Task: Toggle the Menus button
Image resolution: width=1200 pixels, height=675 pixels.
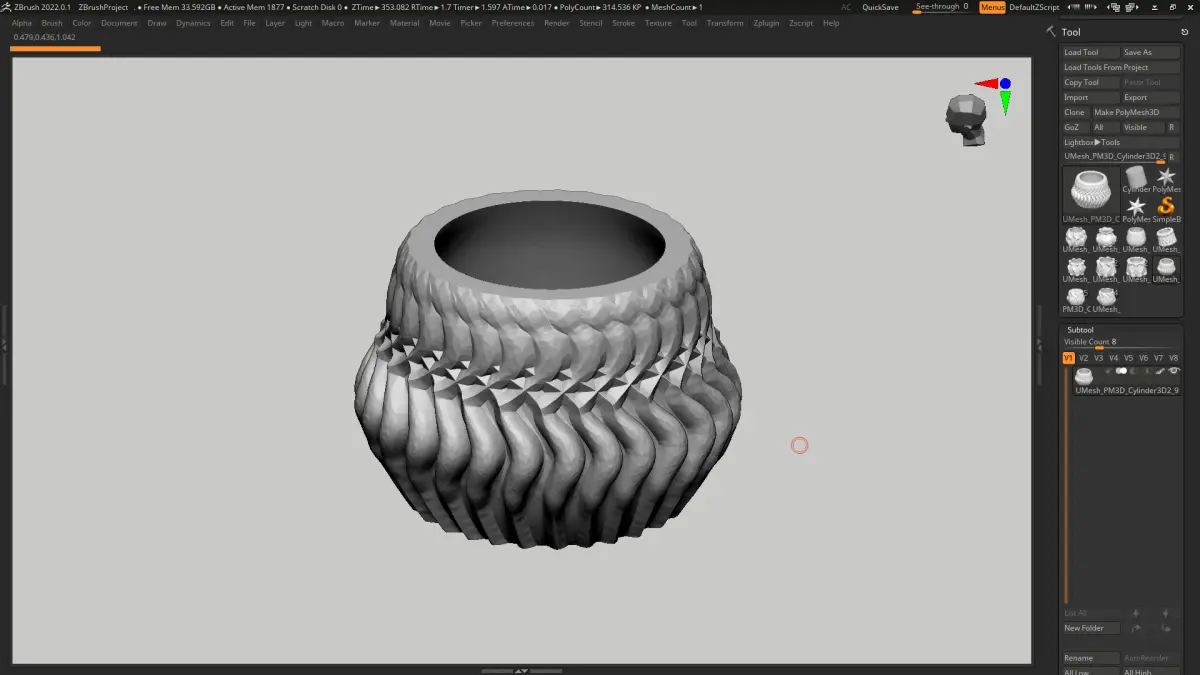Action: coord(992,7)
